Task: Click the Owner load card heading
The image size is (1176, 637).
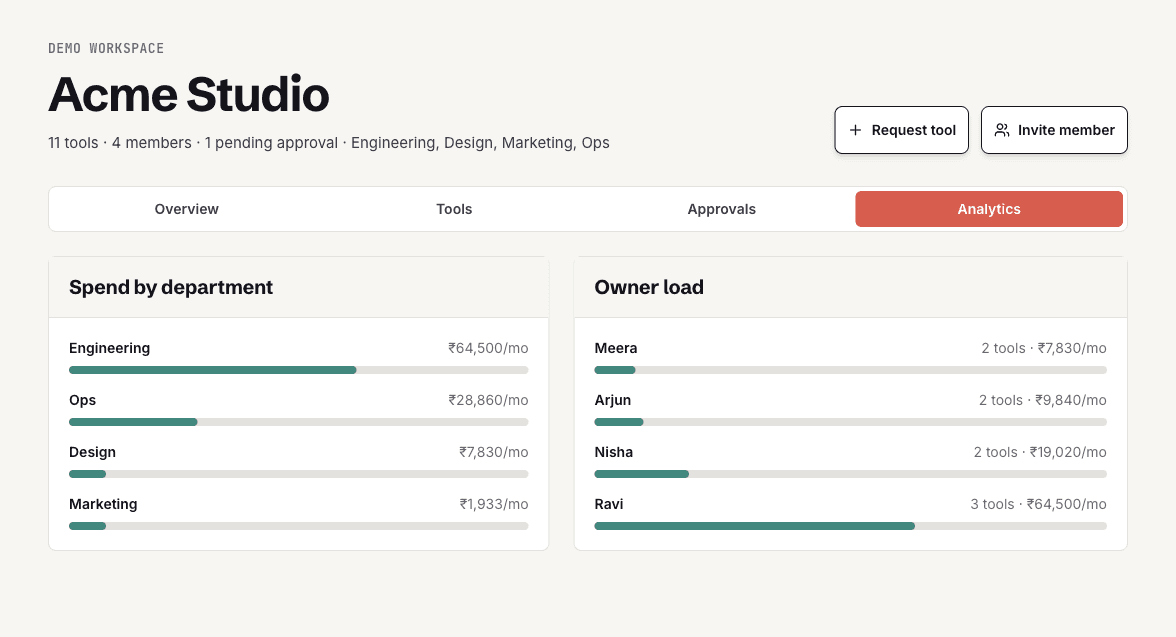Action: click(649, 287)
